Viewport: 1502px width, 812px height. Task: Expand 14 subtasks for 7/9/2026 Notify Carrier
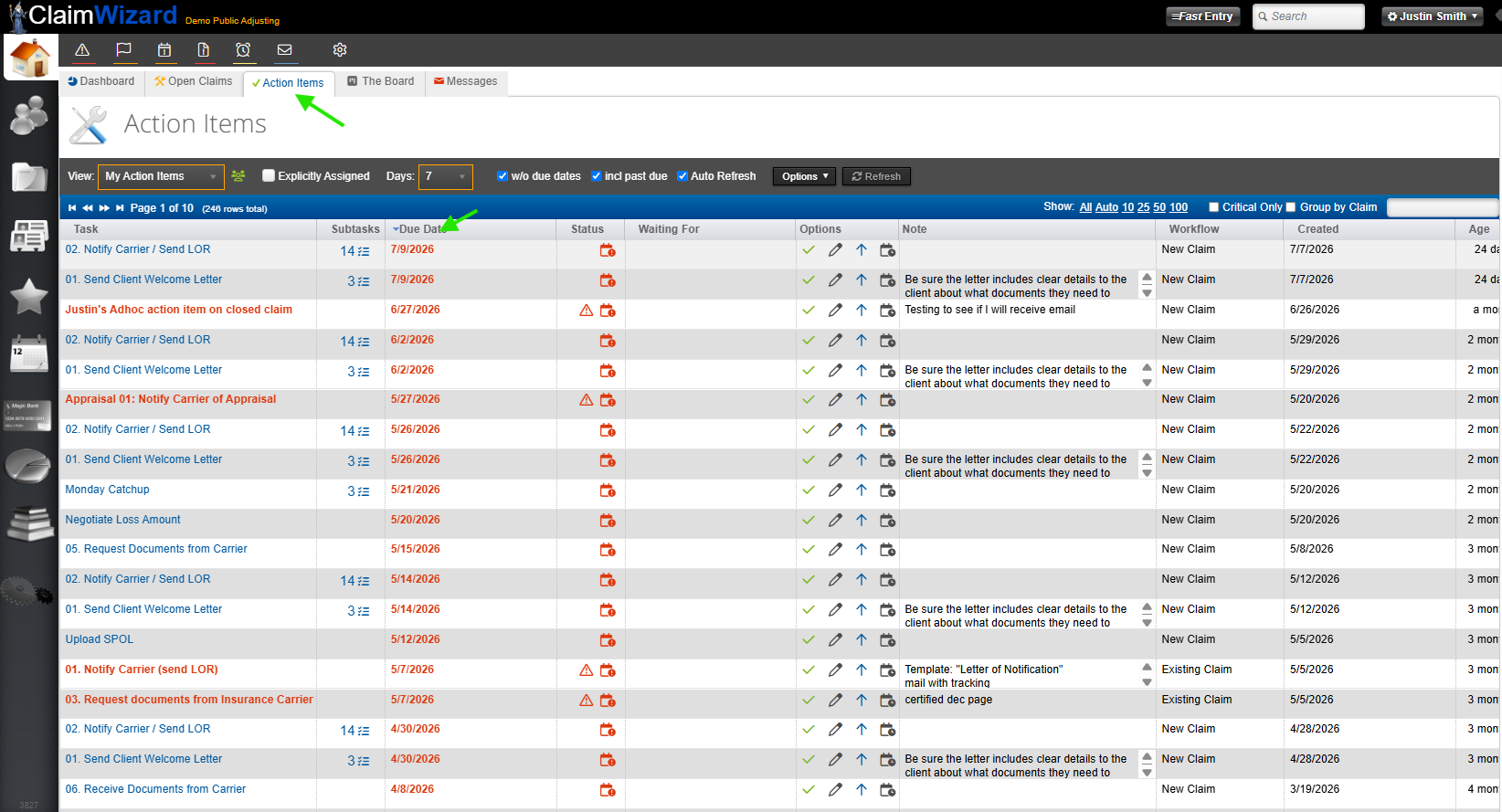pos(354,251)
